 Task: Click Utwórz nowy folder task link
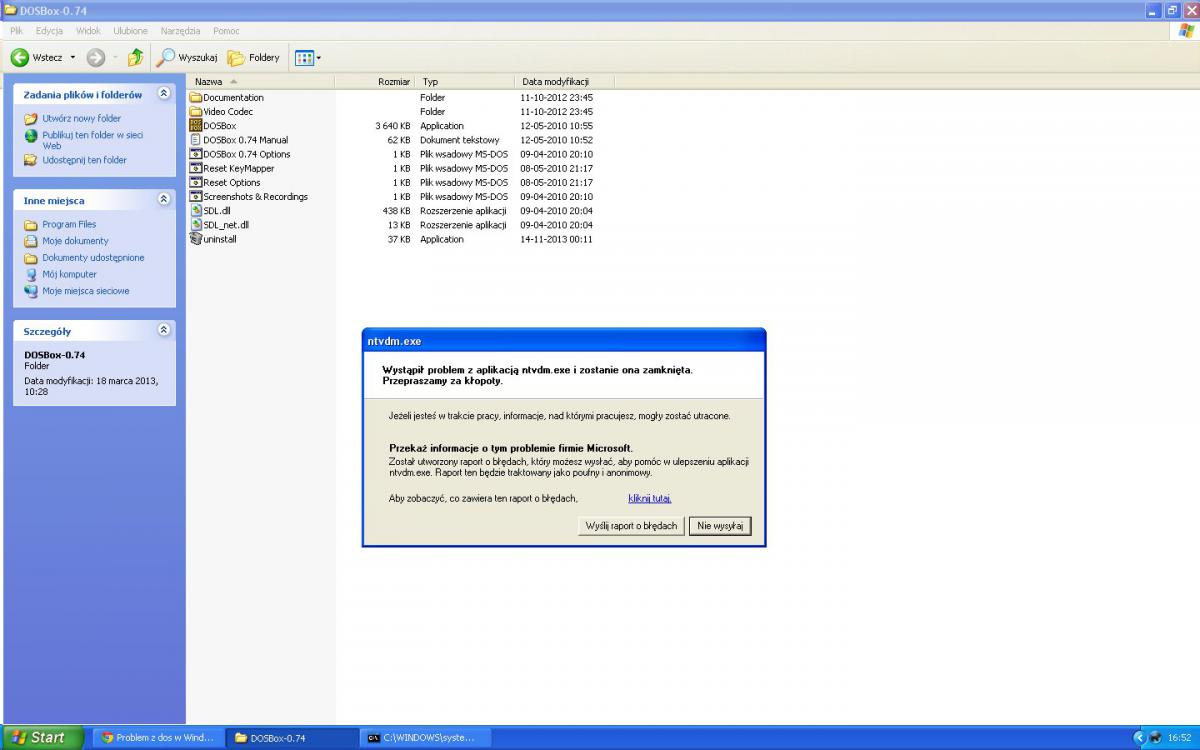[81, 118]
